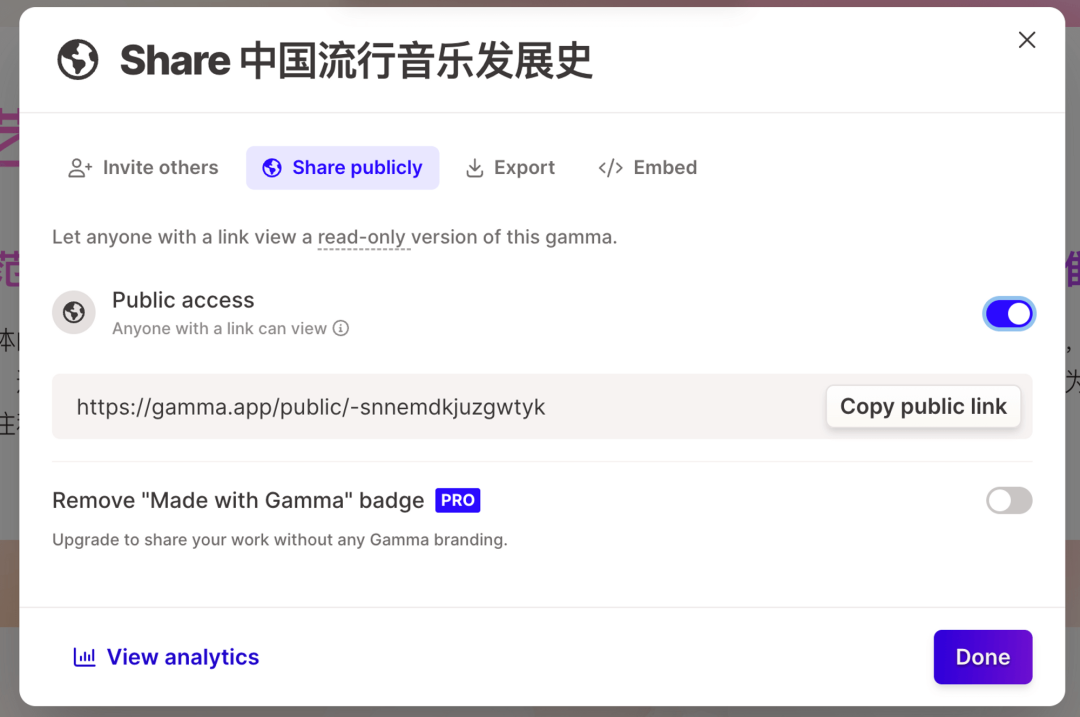The image size is (1080, 717).
Task: Turn off the Public access toggle
Action: coord(1008,314)
